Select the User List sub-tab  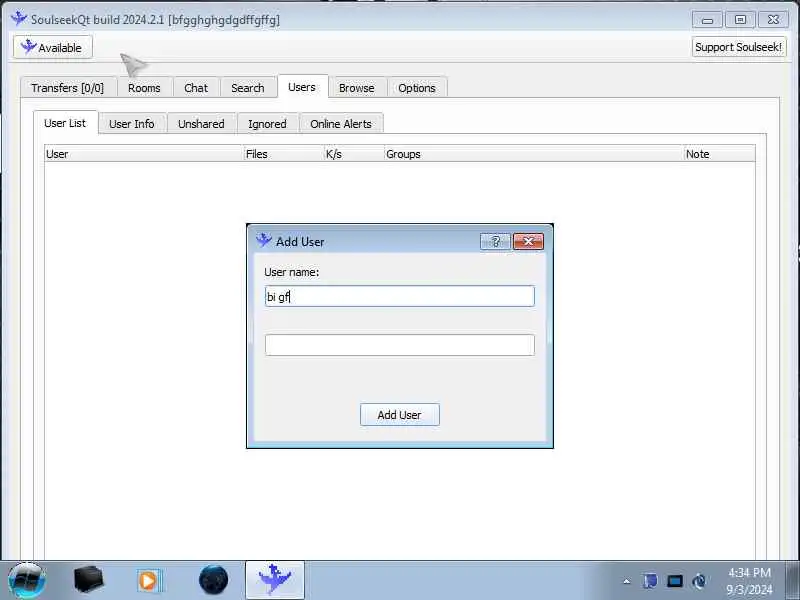click(65, 123)
